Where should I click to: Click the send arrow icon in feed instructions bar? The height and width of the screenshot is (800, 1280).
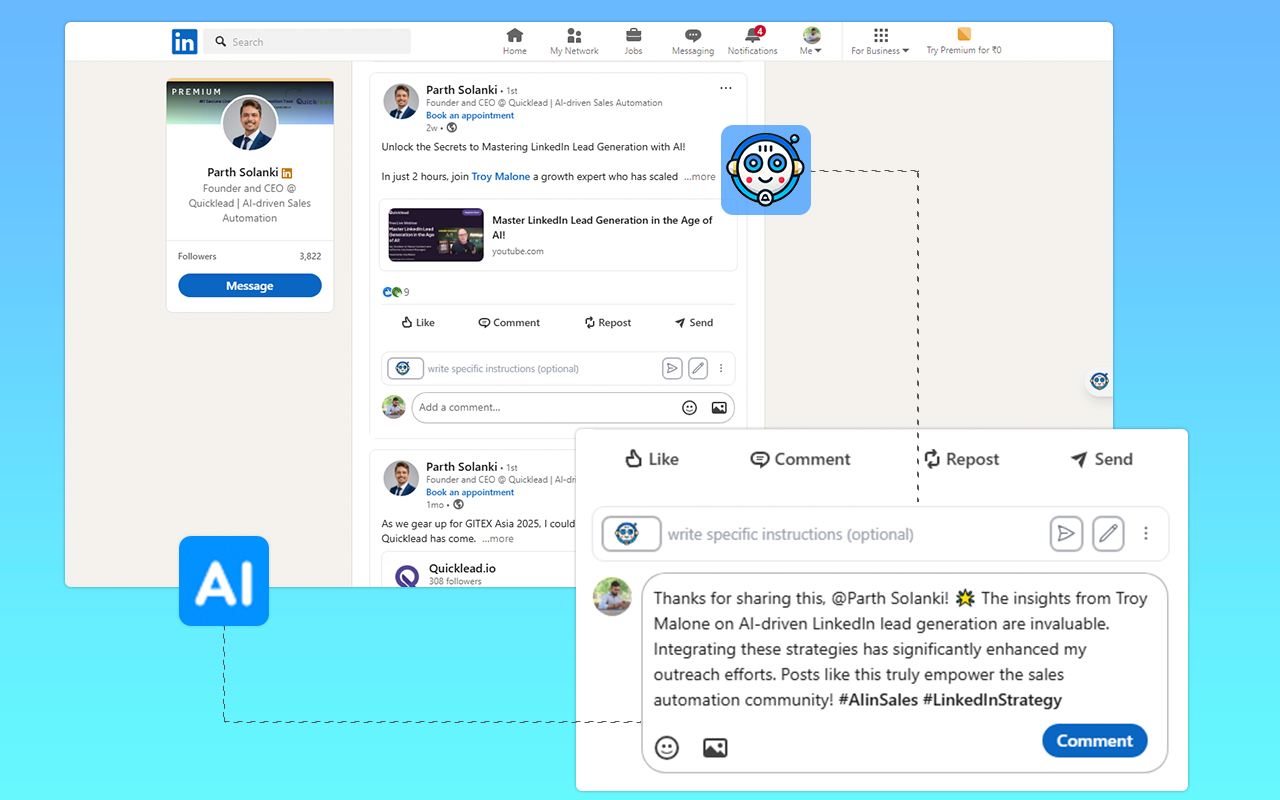672,368
